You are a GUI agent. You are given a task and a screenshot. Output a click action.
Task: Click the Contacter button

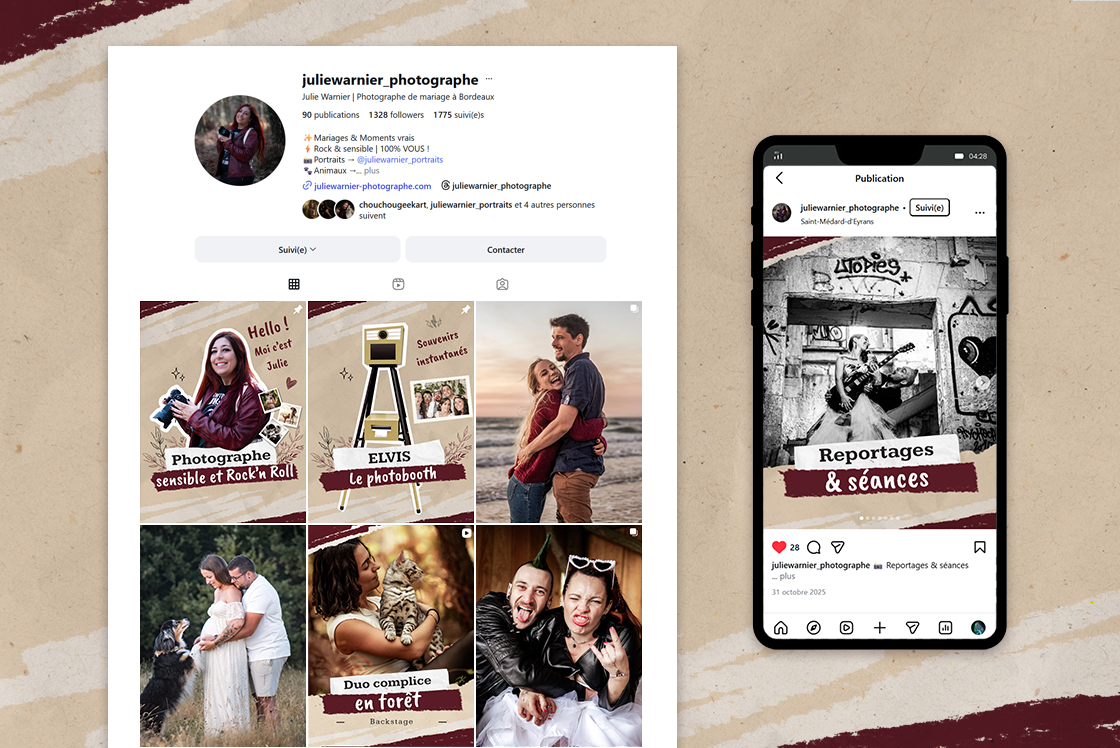click(x=505, y=249)
